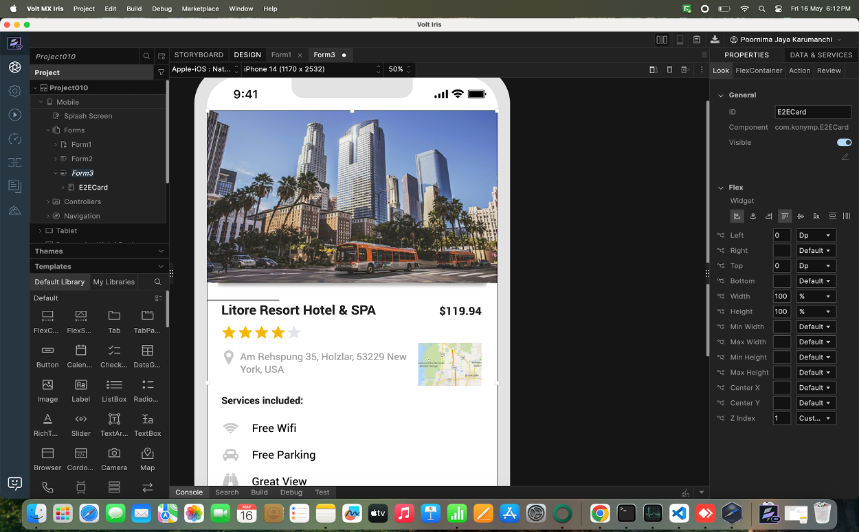Toggle pin icon beside Right property

click(721, 251)
